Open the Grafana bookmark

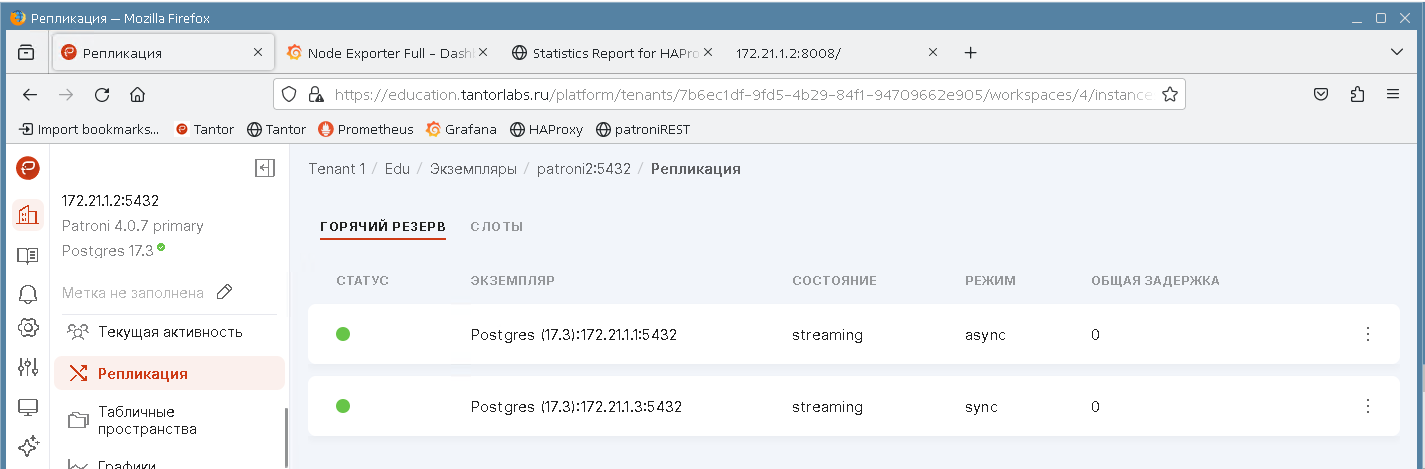(462, 129)
